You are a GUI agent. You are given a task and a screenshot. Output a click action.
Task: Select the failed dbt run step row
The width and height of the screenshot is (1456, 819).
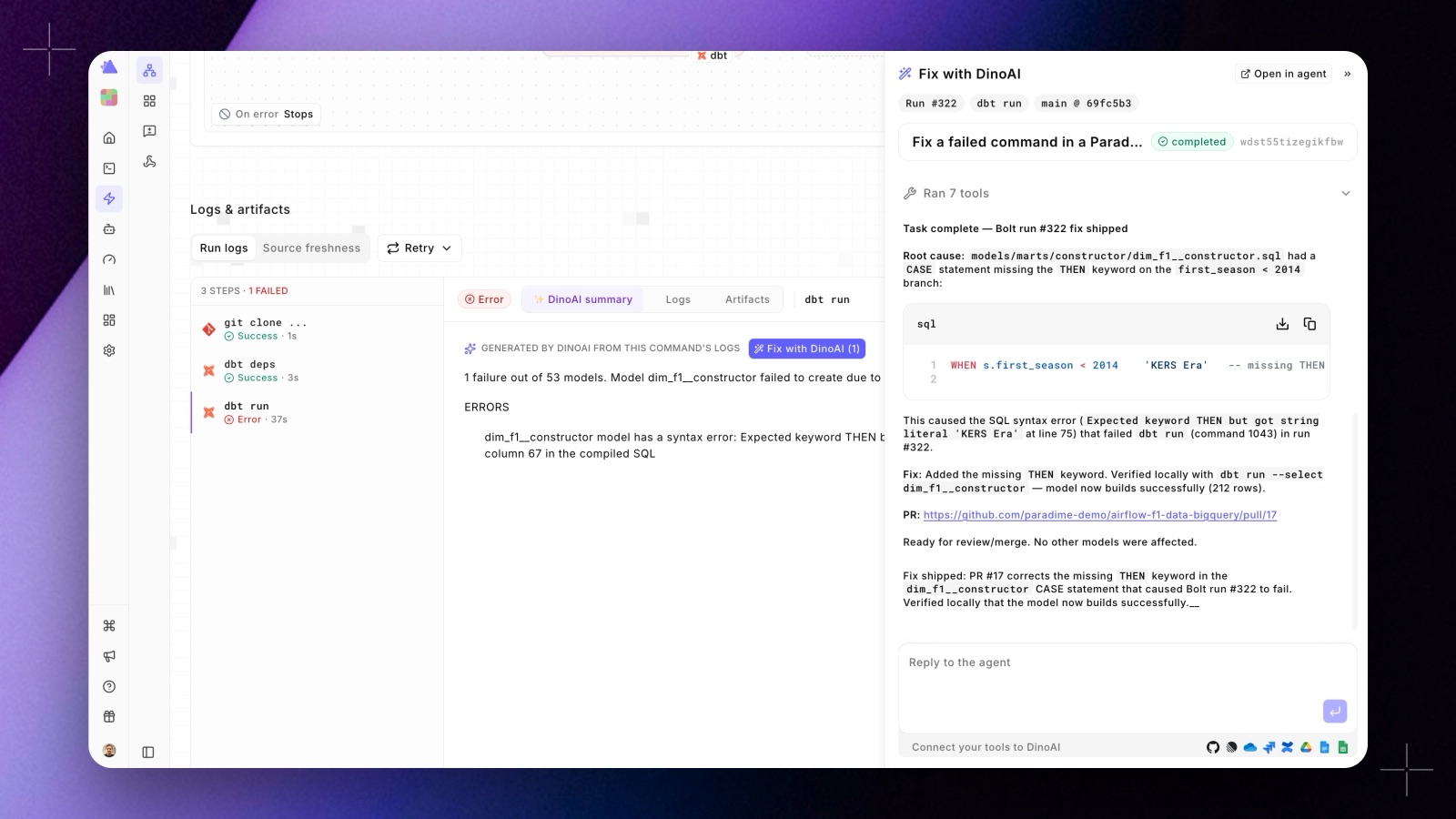point(317,412)
